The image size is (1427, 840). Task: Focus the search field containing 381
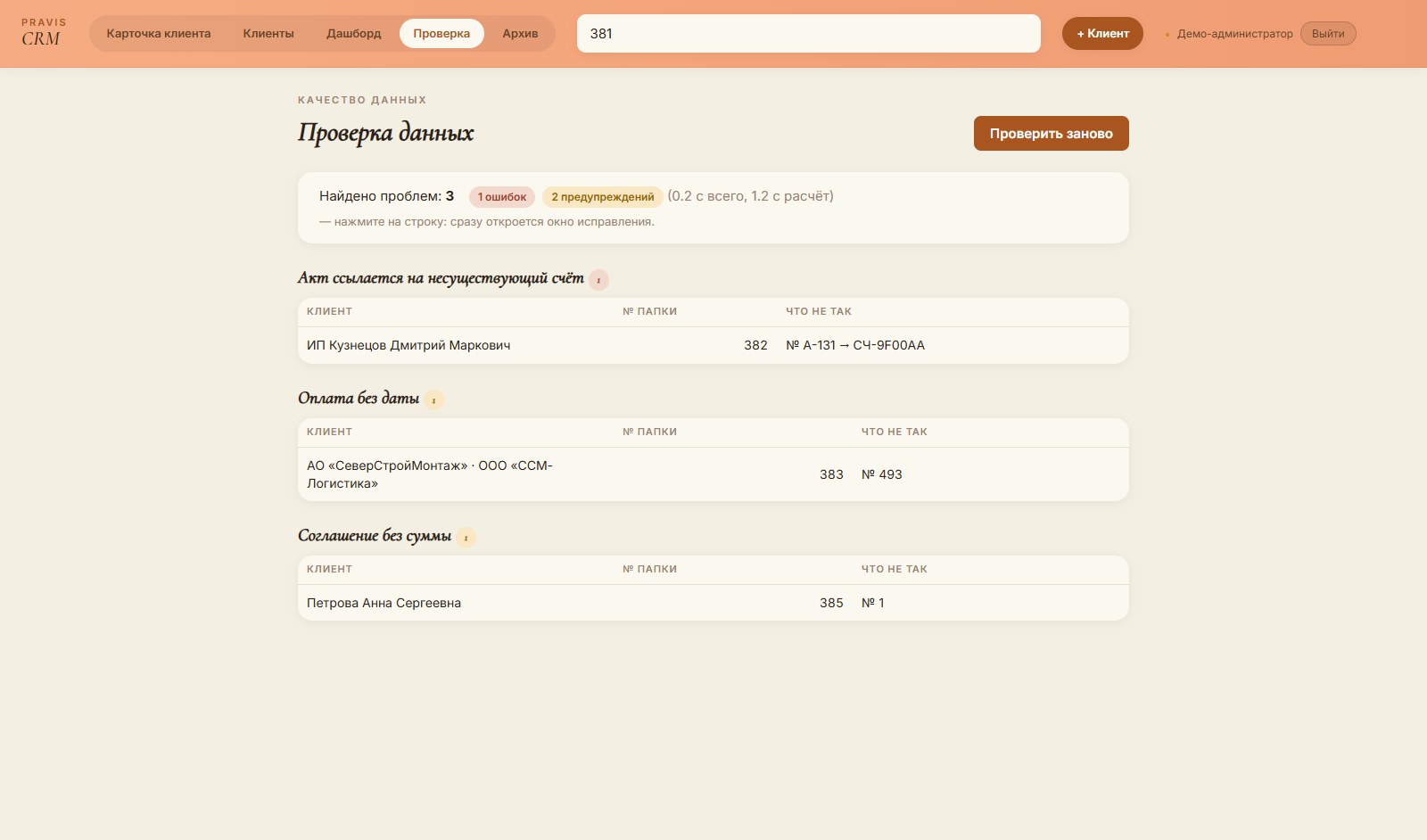(809, 34)
